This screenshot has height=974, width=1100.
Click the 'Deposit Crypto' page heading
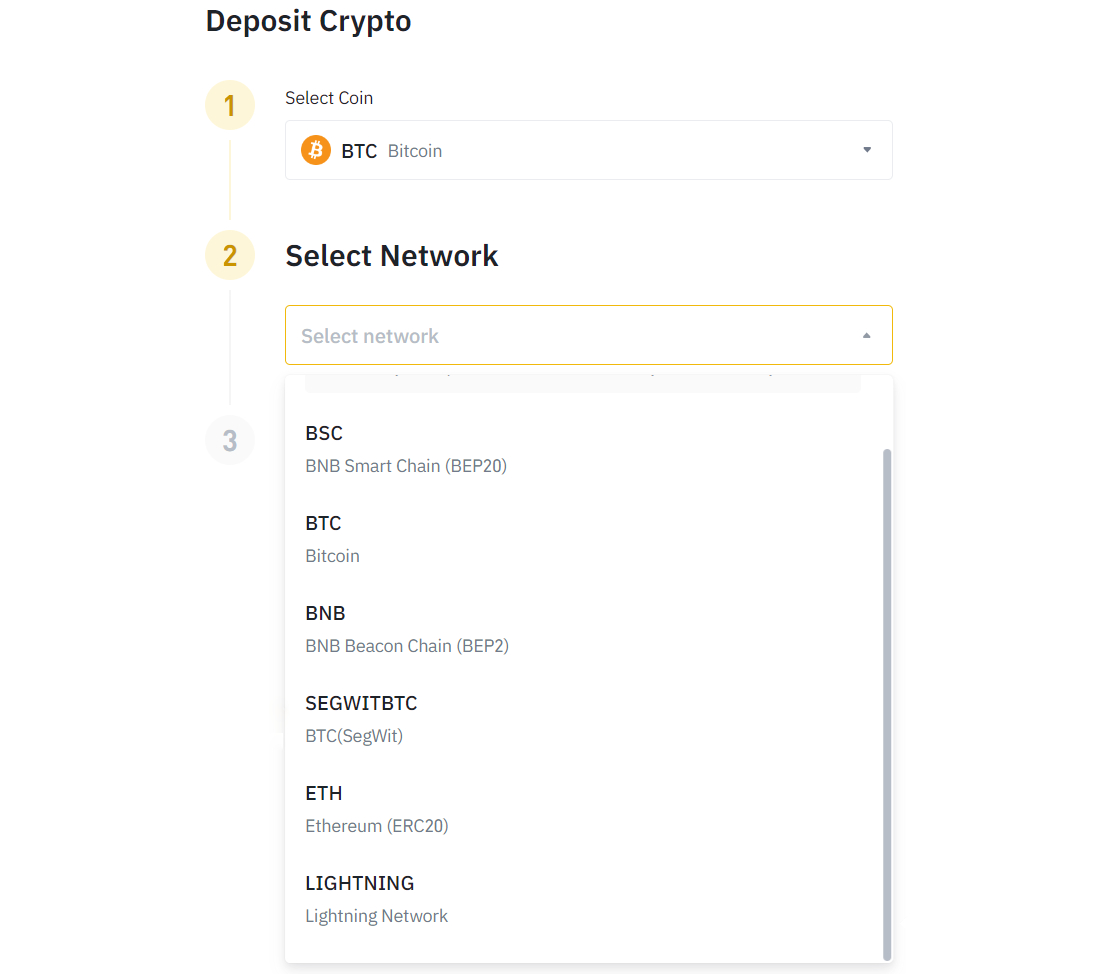308,21
